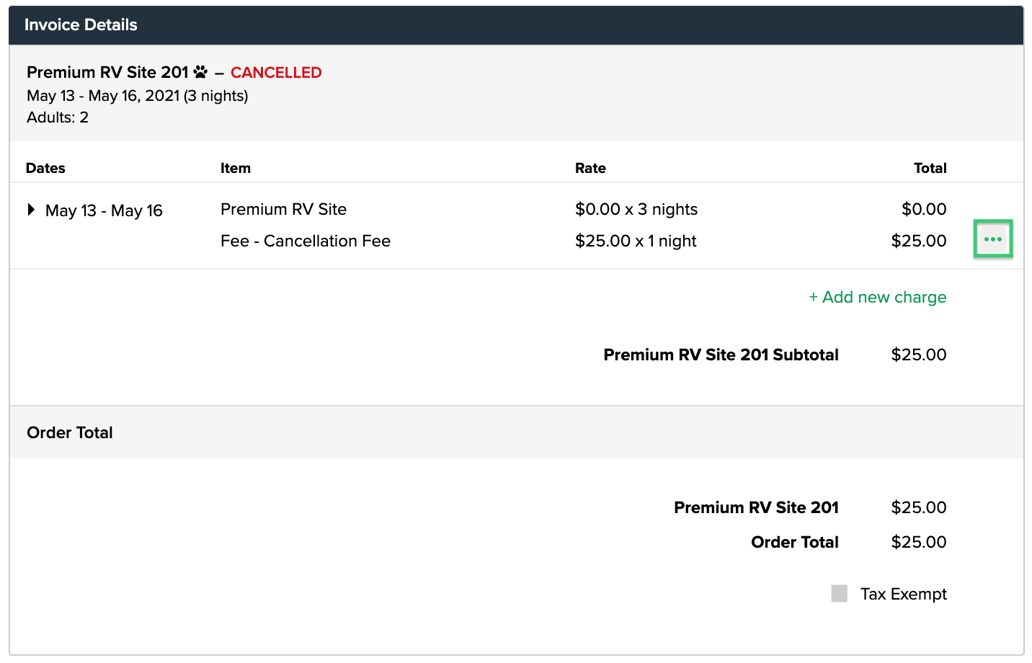The image size is (1032, 663).
Task: Click the Fee - Cancellation Fee entry
Action: click(x=304, y=240)
